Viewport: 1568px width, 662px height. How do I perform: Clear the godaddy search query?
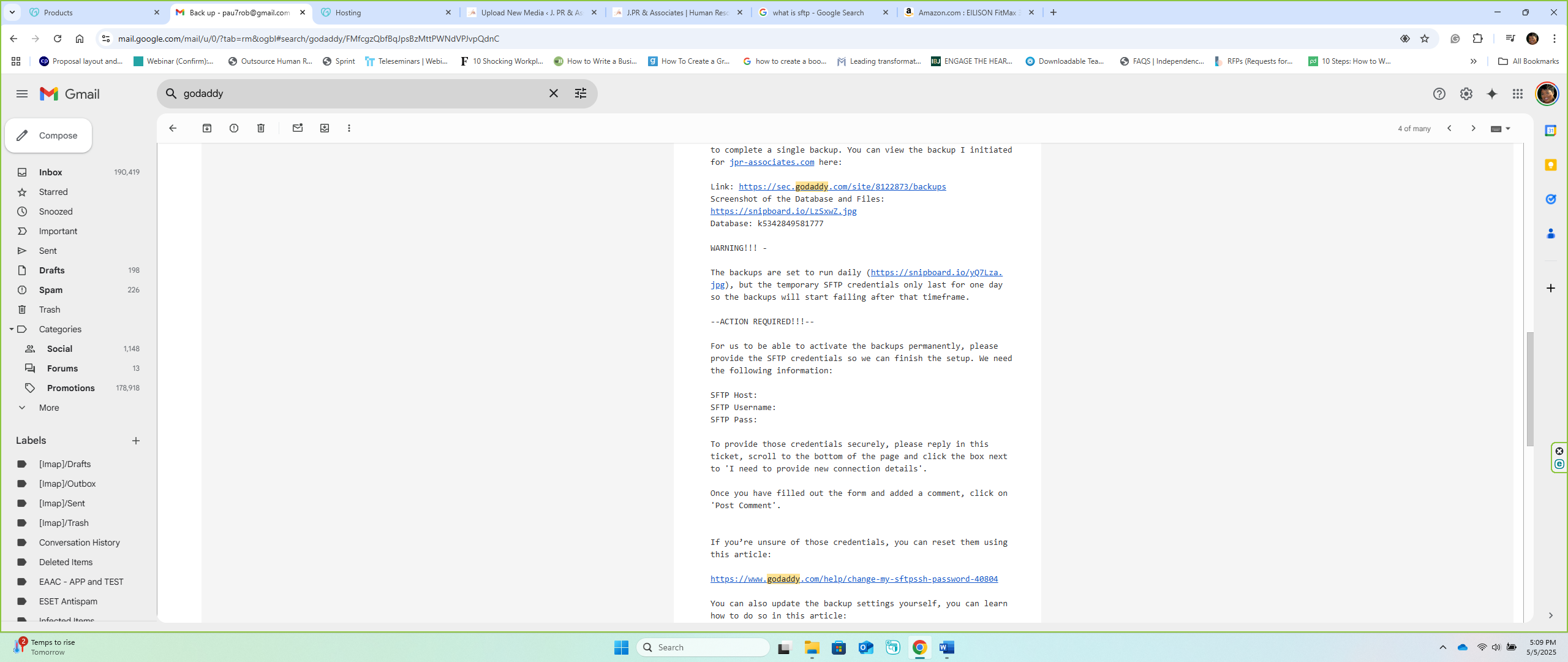click(553, 93)
